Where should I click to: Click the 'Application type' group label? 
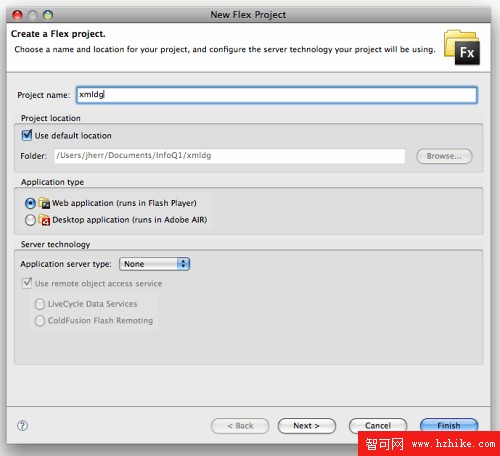pyautogui.click(x=52, y=182)
